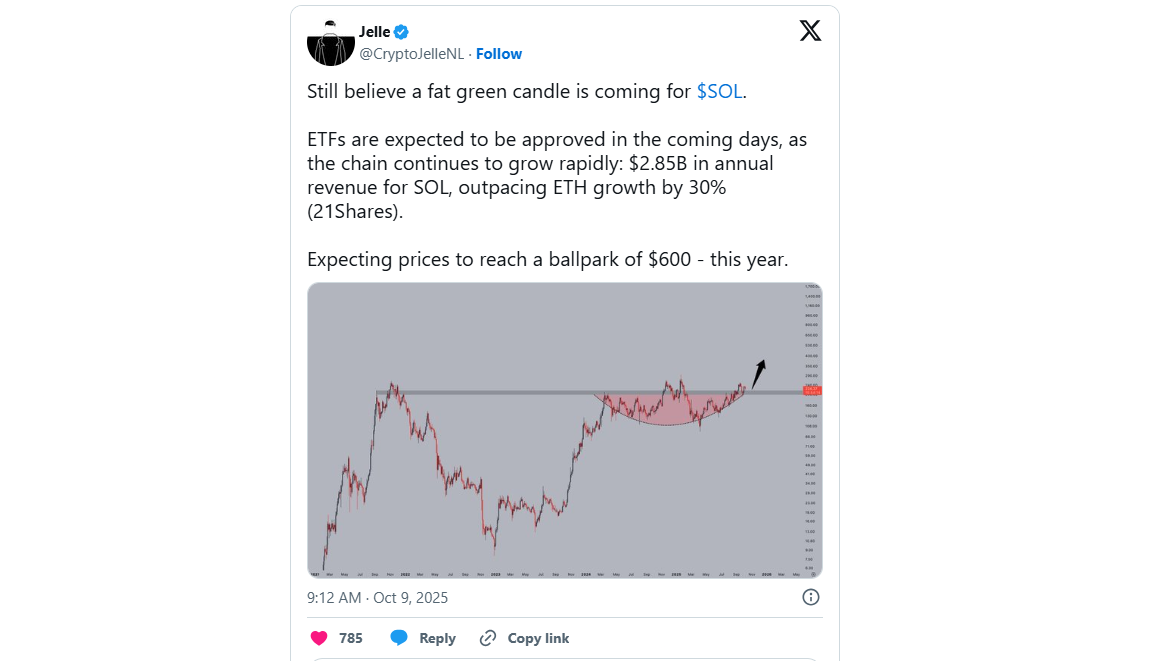Screen dimensions: 1149x661
Task: Open the Twitter info circle icon
Action: pos(811,597)
